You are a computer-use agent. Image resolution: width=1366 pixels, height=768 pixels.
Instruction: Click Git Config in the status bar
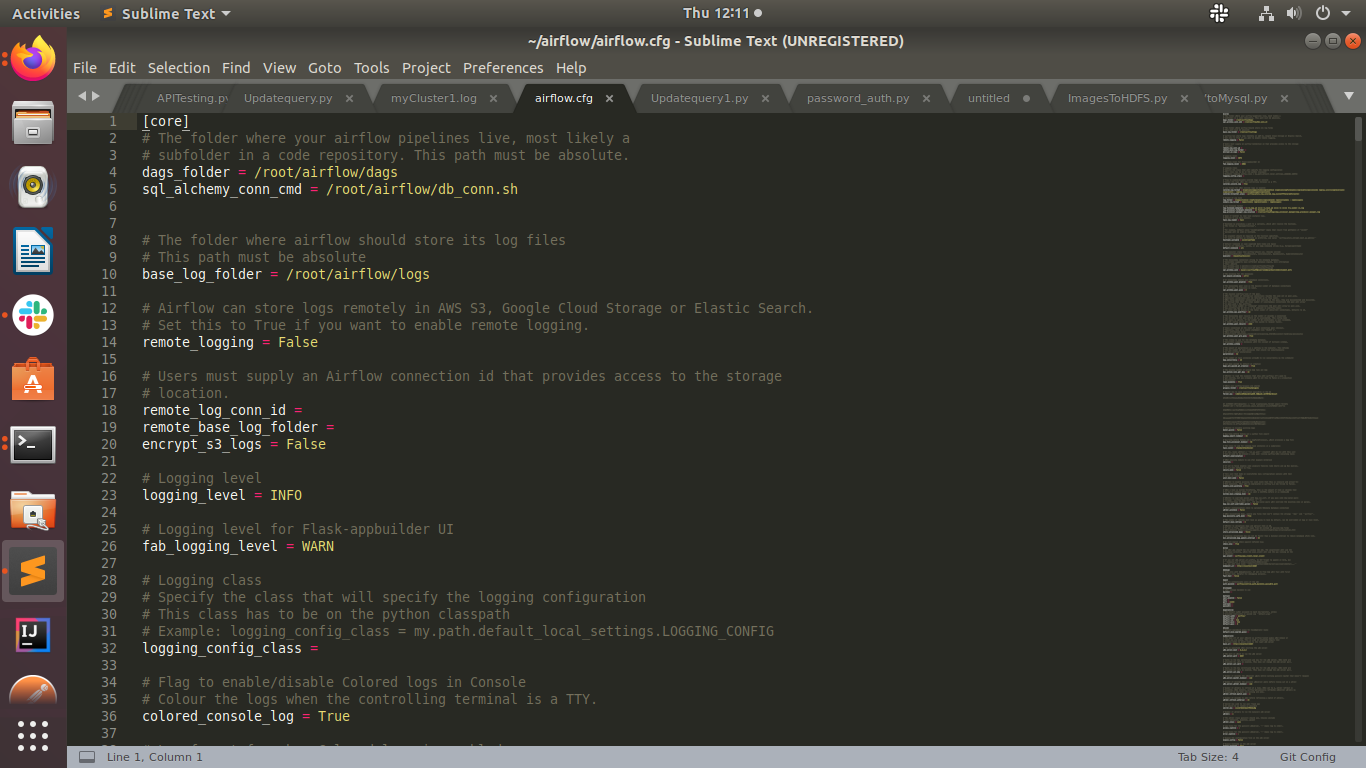(x=1307, y=756)
